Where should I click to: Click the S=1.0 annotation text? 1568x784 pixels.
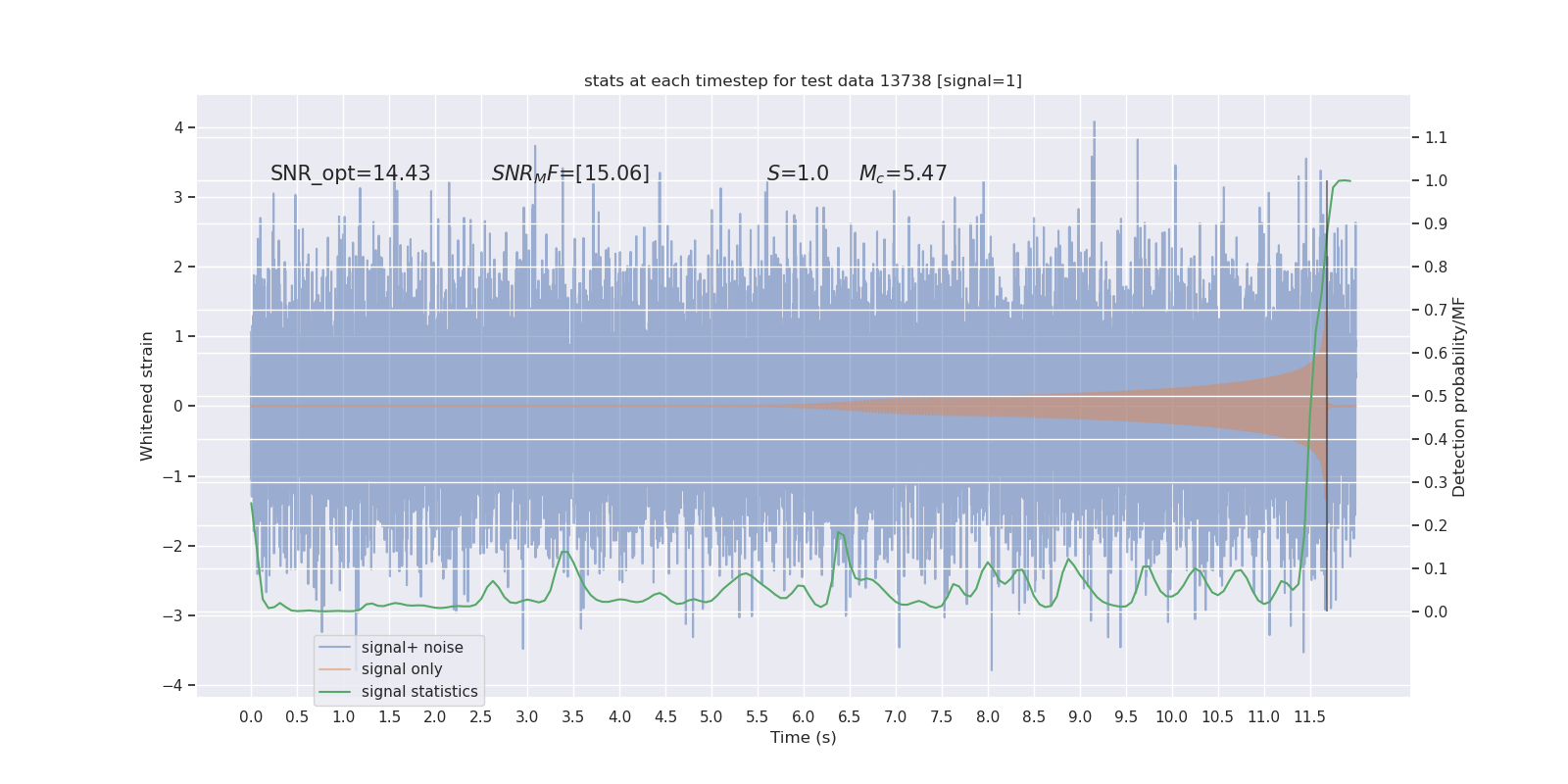tap(798, 173)
